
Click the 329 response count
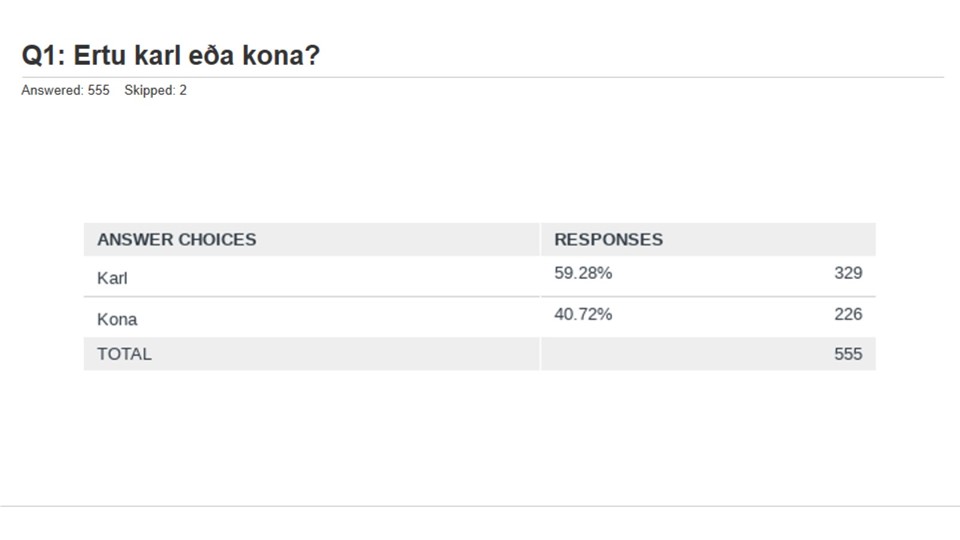tap(848, 273)
